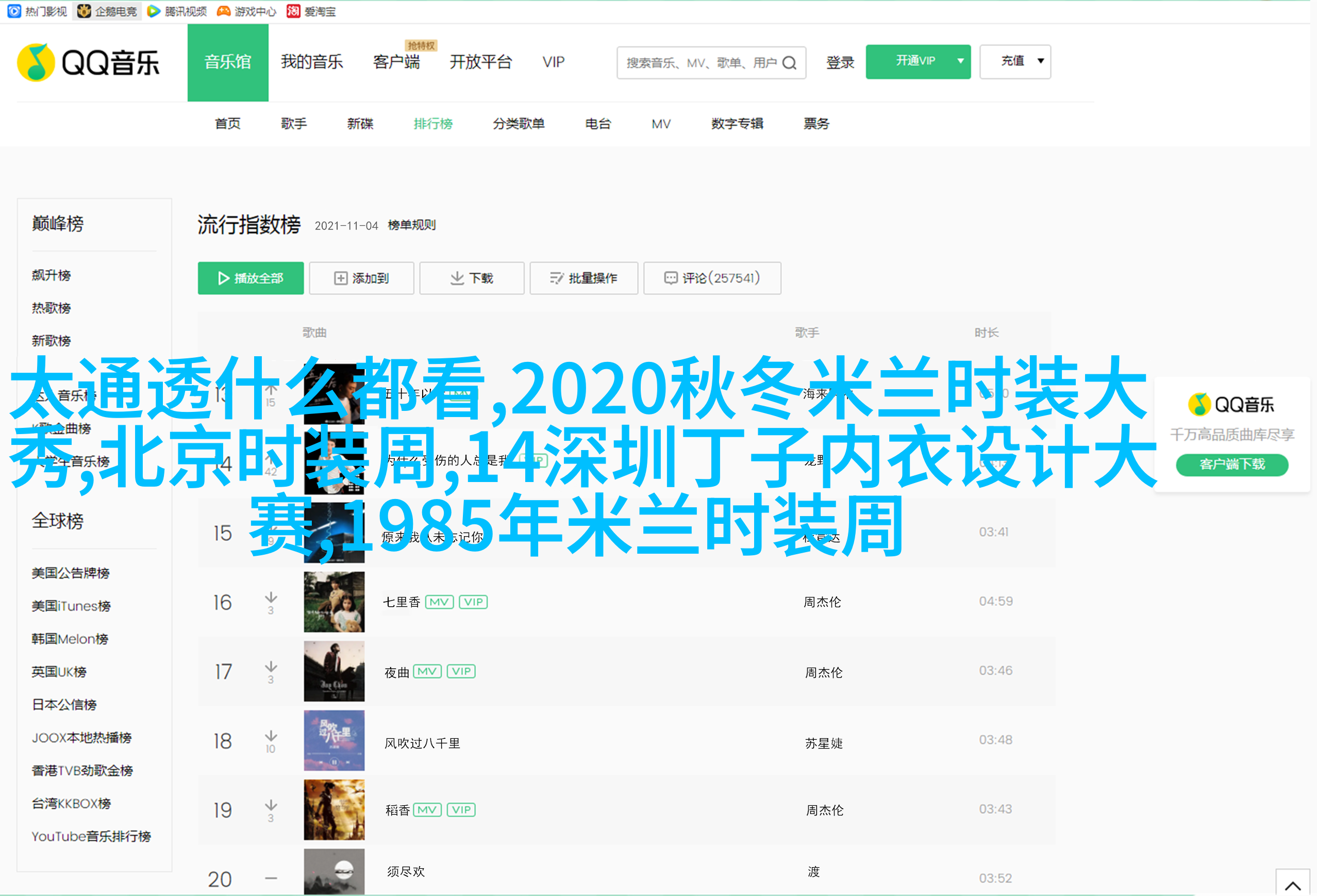Select 美国iTunes榜 chart

pos(71,606)
